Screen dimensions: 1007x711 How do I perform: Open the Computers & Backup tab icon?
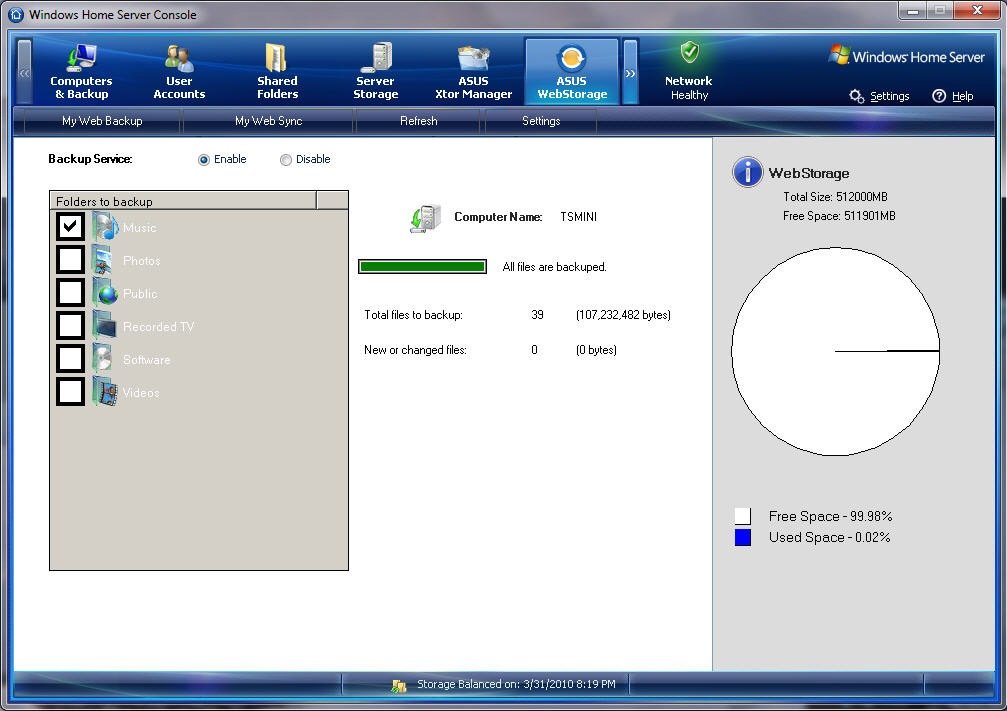(x=81, y=58)
